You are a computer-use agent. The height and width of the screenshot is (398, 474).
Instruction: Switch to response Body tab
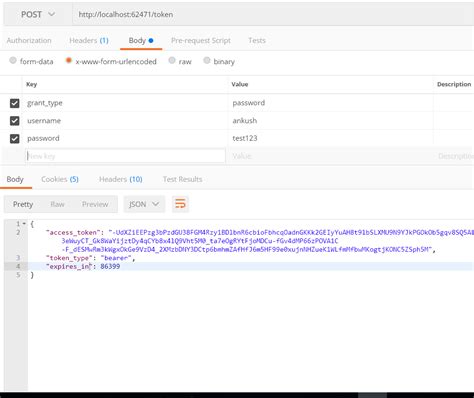tap(15, 179)
